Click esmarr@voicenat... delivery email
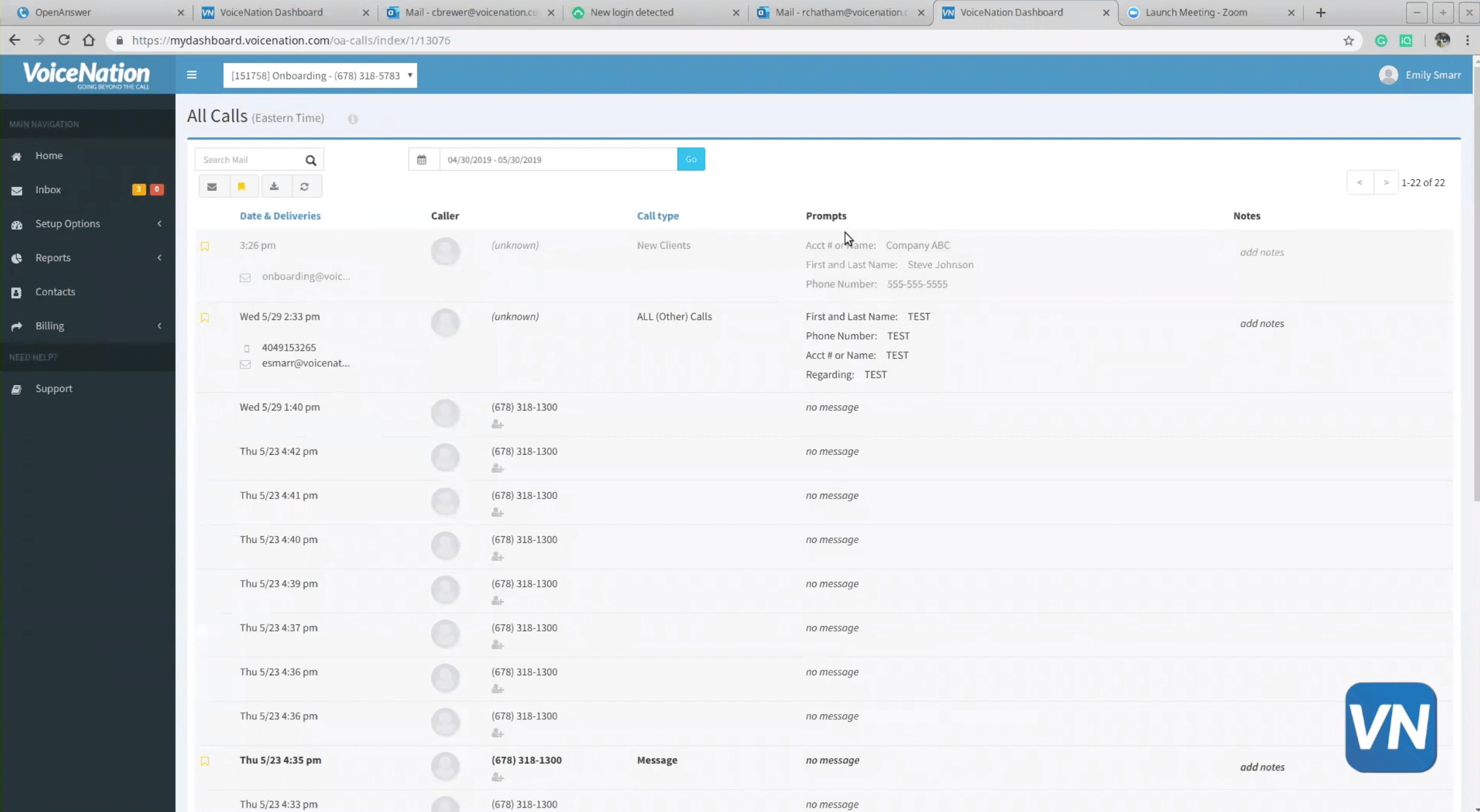This screenshot has height=812, width=1480. point(305,363)
